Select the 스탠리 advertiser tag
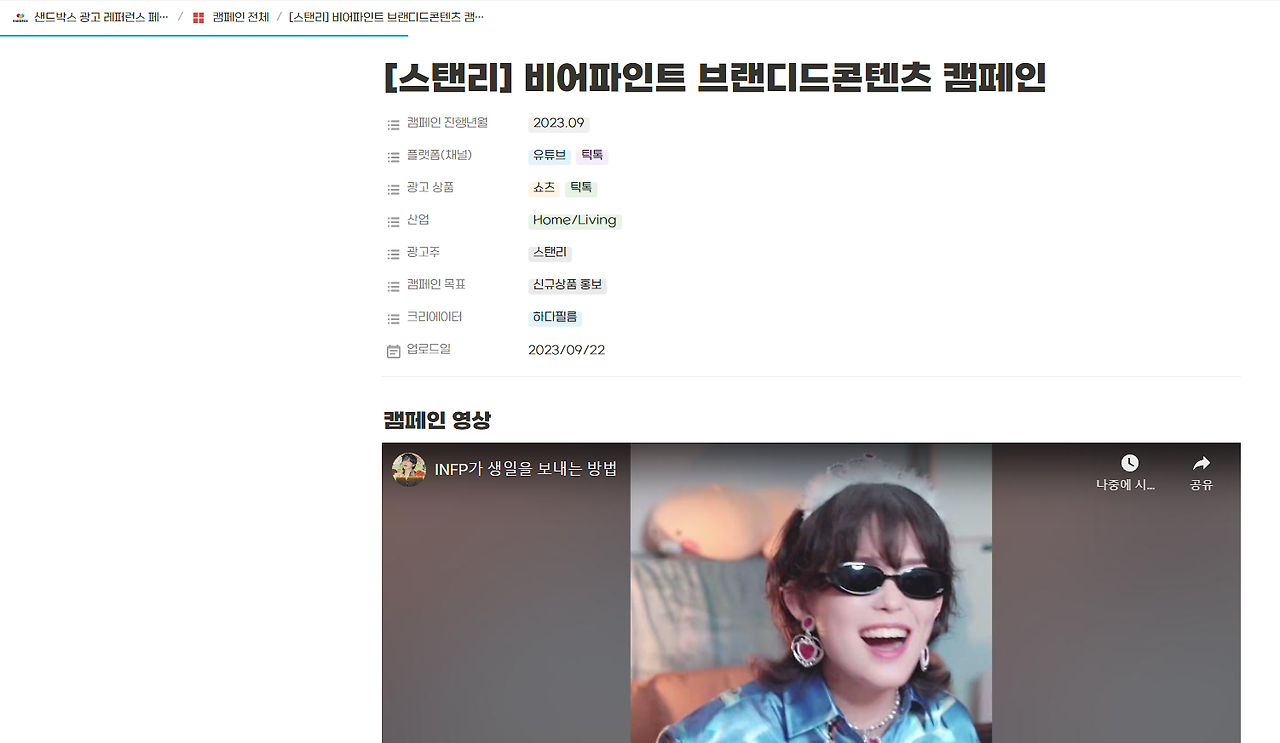The height and width of the screenshot is (743, 1280). point(550,252)
